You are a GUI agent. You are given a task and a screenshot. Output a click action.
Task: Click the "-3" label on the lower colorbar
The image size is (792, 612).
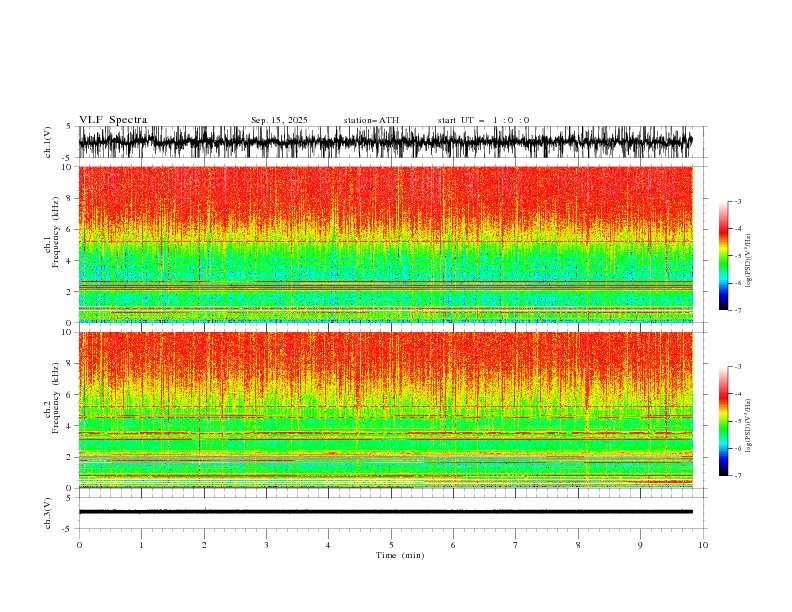[x=738, y=367]
